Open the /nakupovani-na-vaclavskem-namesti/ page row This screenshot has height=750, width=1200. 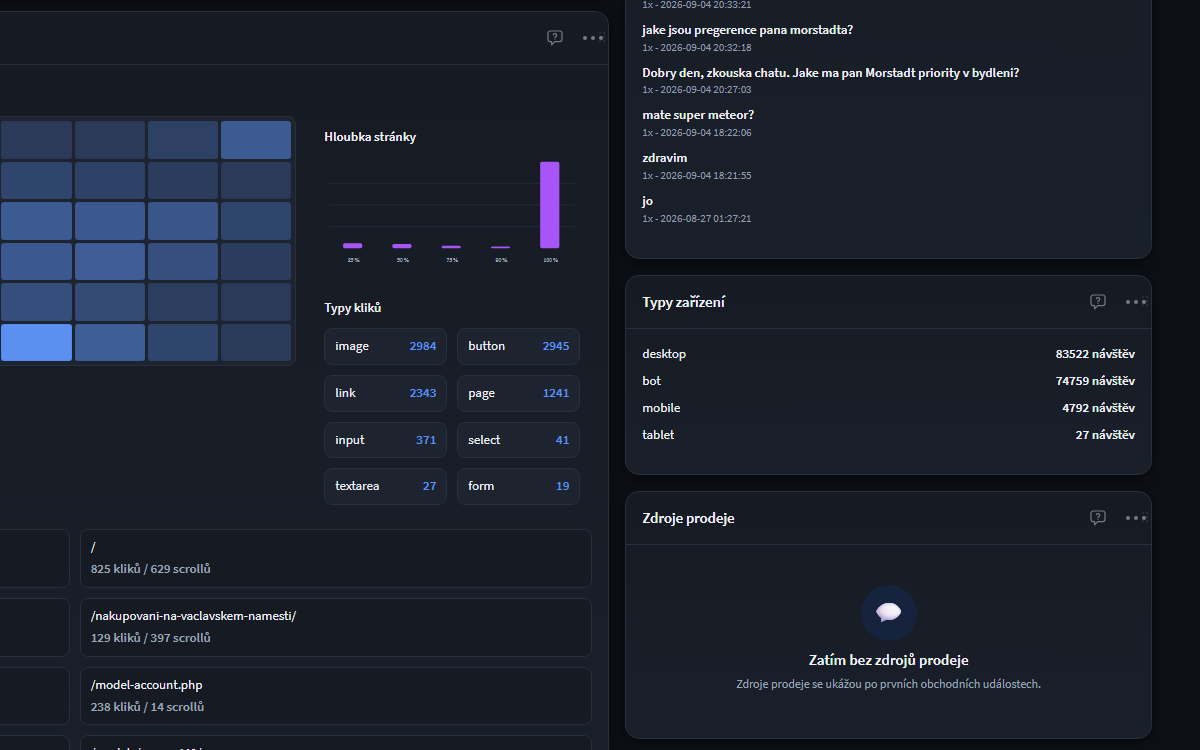(336, 627)
